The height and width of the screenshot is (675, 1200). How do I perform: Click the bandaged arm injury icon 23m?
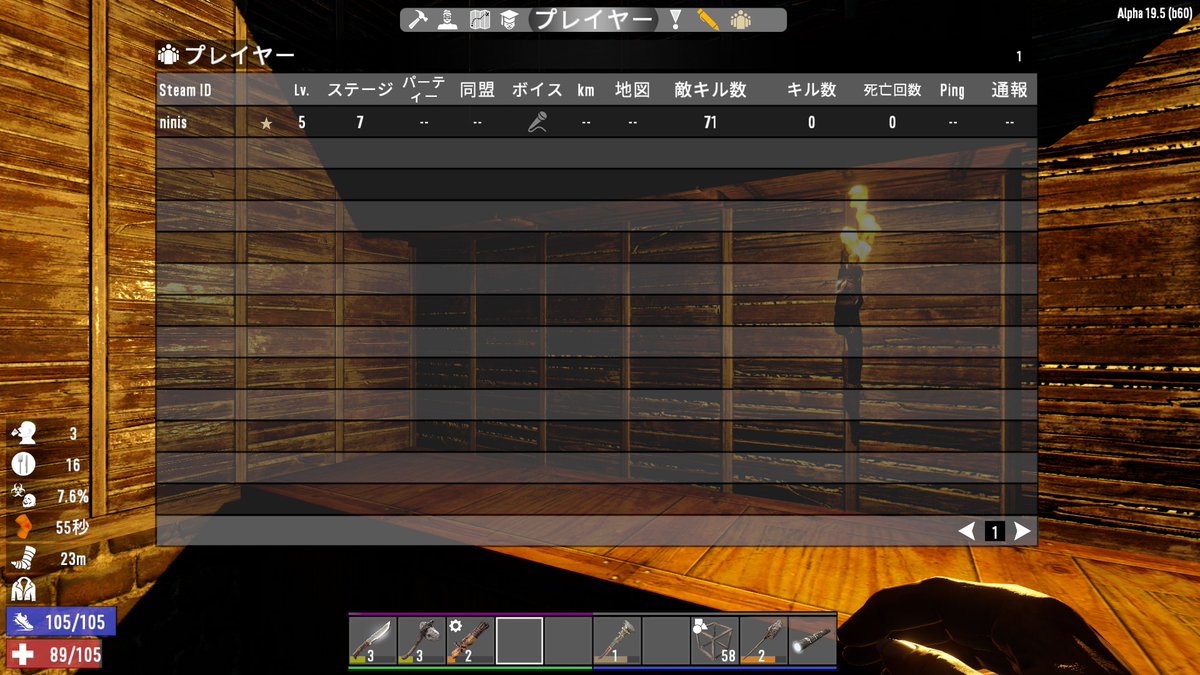point(23,559)
